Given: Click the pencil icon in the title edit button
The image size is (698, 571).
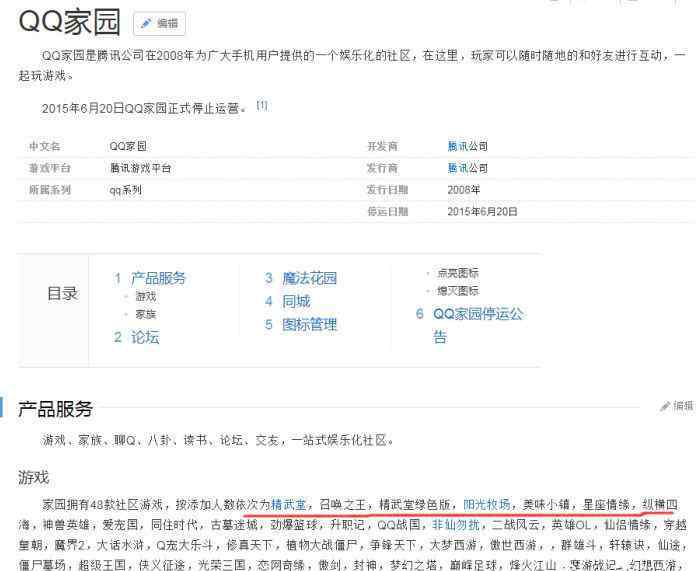Looking at the screenshot, I should [x=146, y=23].
